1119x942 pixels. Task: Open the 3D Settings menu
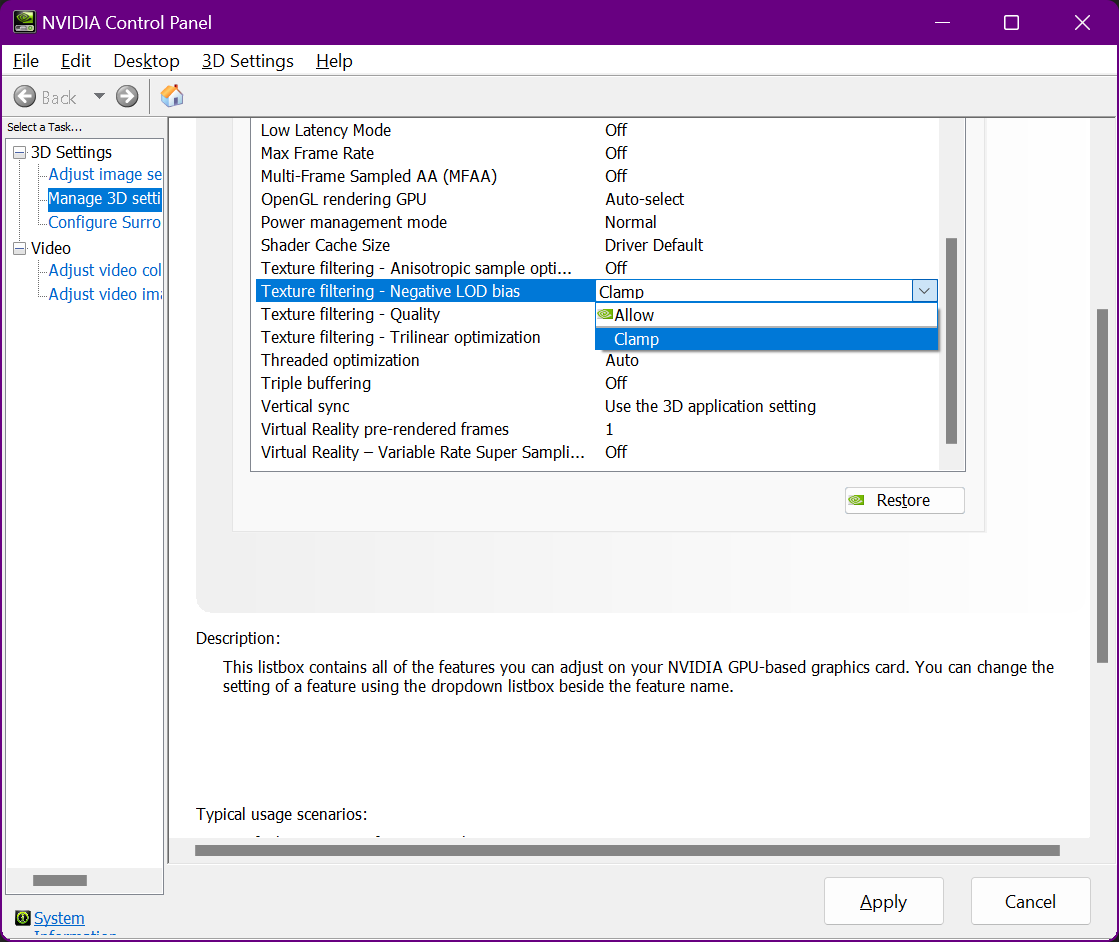[247, 61]
